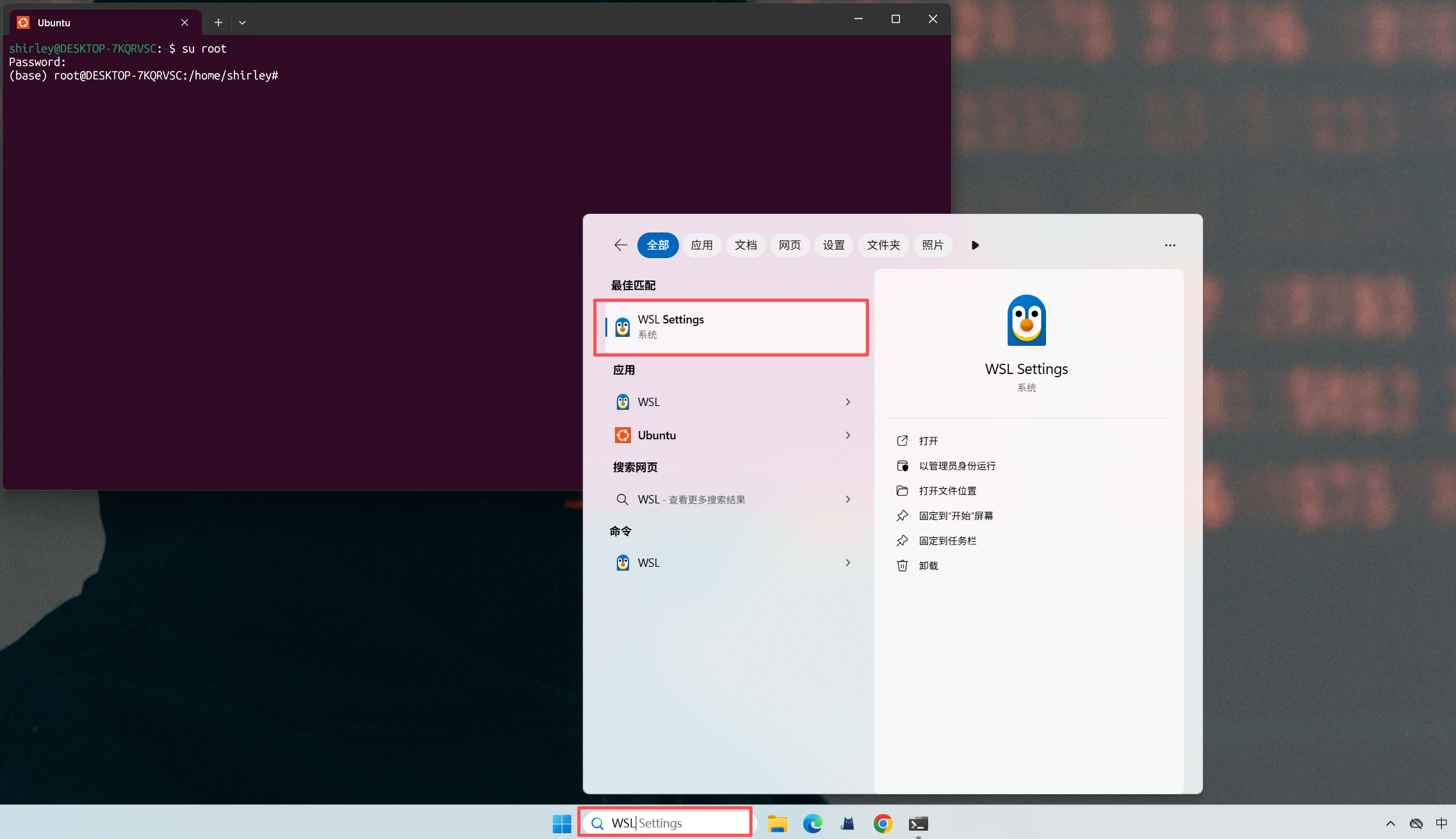Image resolution: width=1456 pixels, height=839 pixels.
Task: Open the search options ellipsis menu
Action: (1170, 245)
